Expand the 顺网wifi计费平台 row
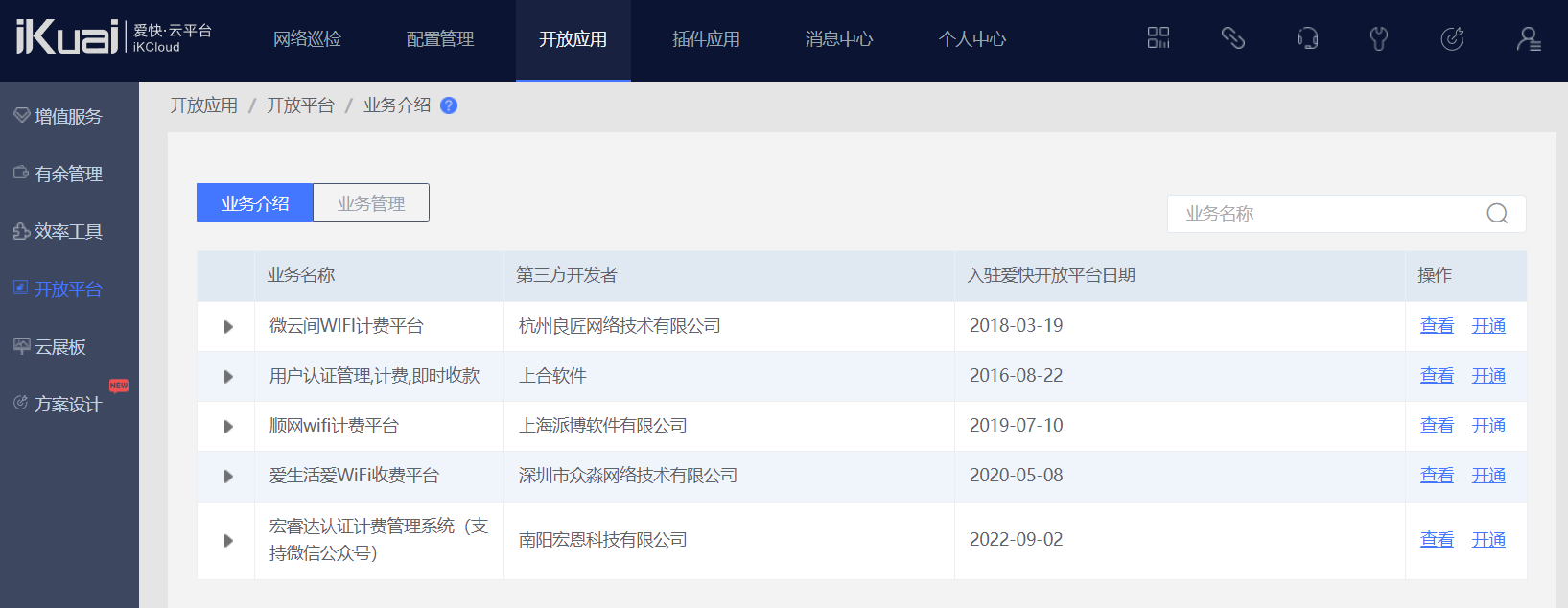Screen dimensions: 1568x608 (x=228, y=427)
